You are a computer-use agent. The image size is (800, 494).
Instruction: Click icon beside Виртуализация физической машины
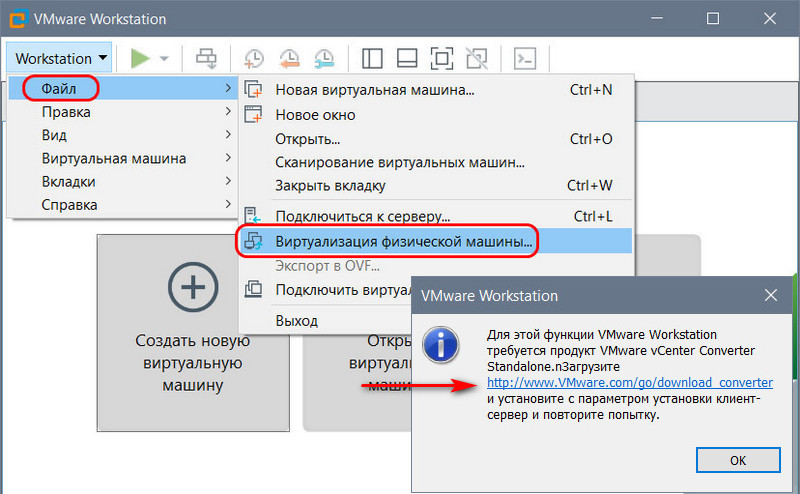pos(254,240)
